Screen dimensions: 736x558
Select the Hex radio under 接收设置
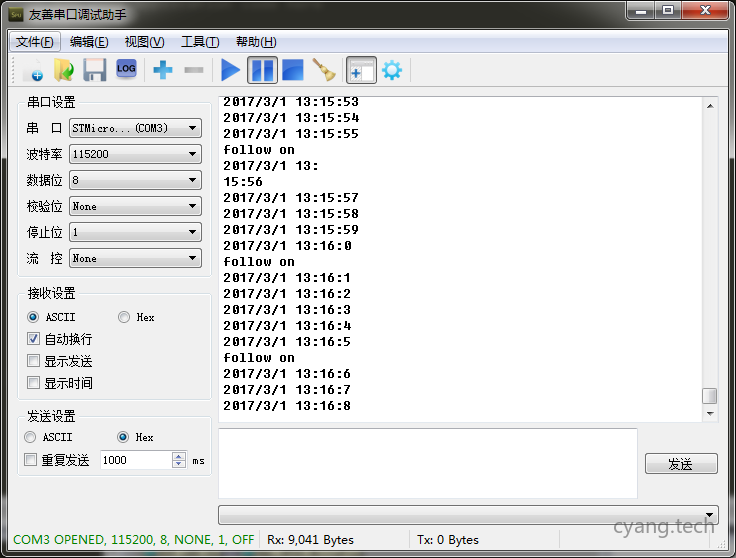click(124, 317)
